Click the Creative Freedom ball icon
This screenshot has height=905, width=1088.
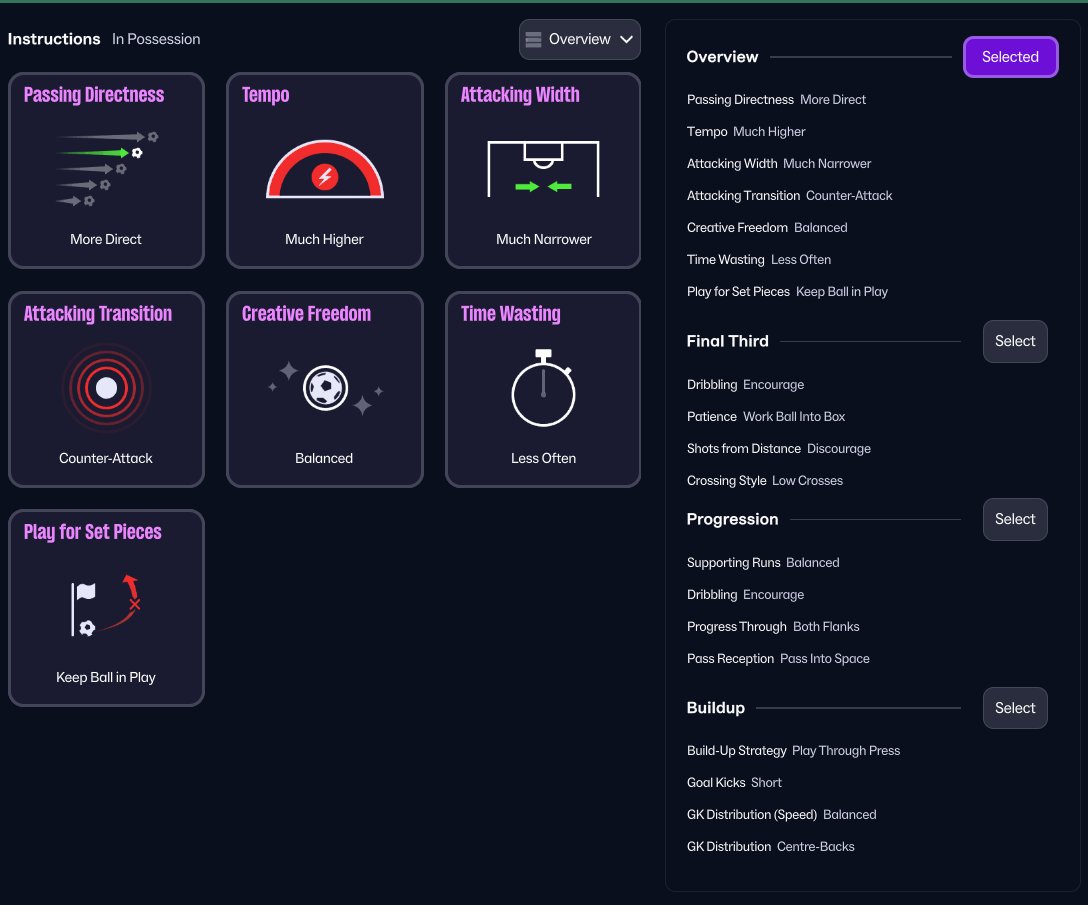click(325, 388)
